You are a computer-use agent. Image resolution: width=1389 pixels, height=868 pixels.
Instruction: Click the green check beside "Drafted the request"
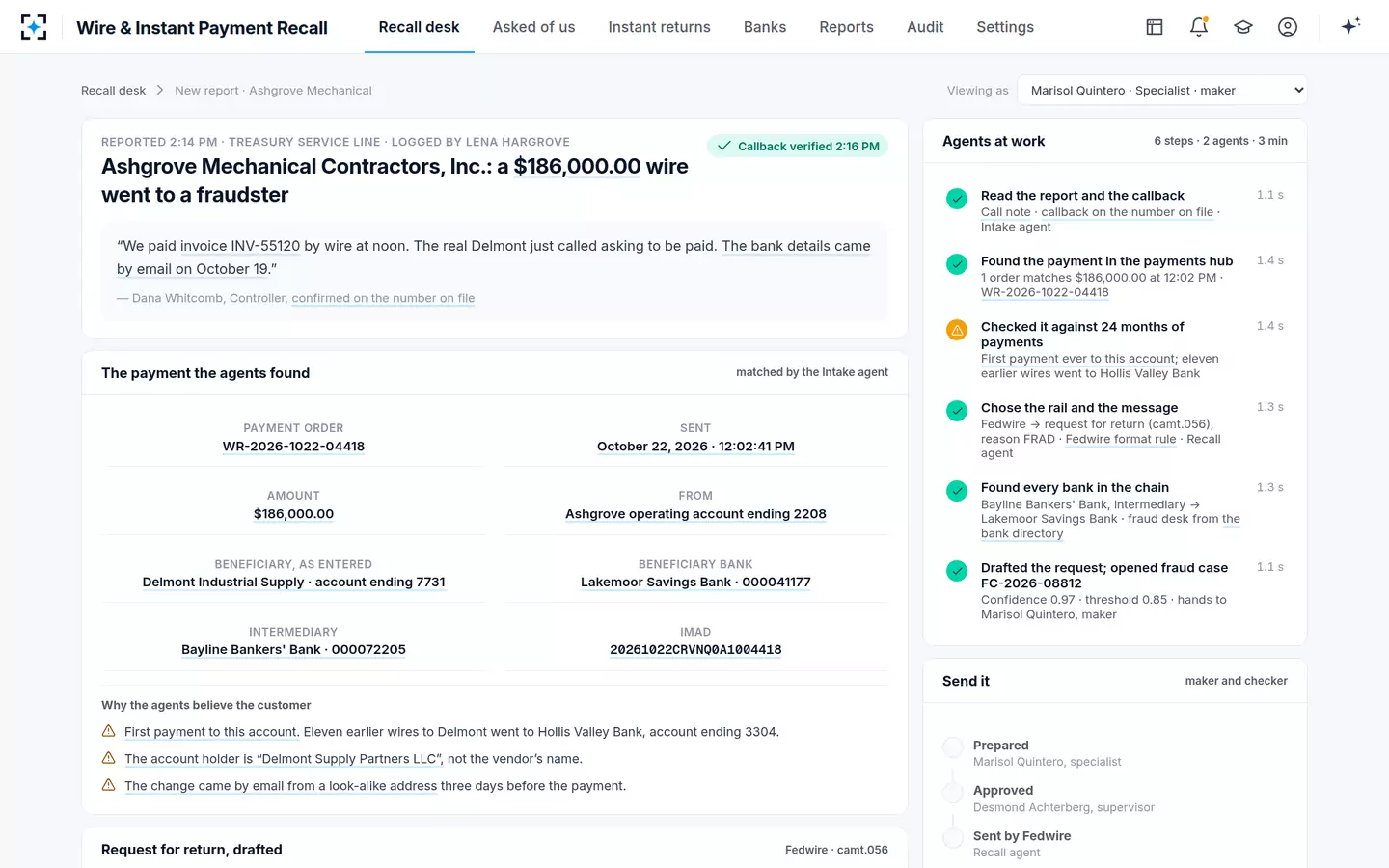[x=957, y=571]
